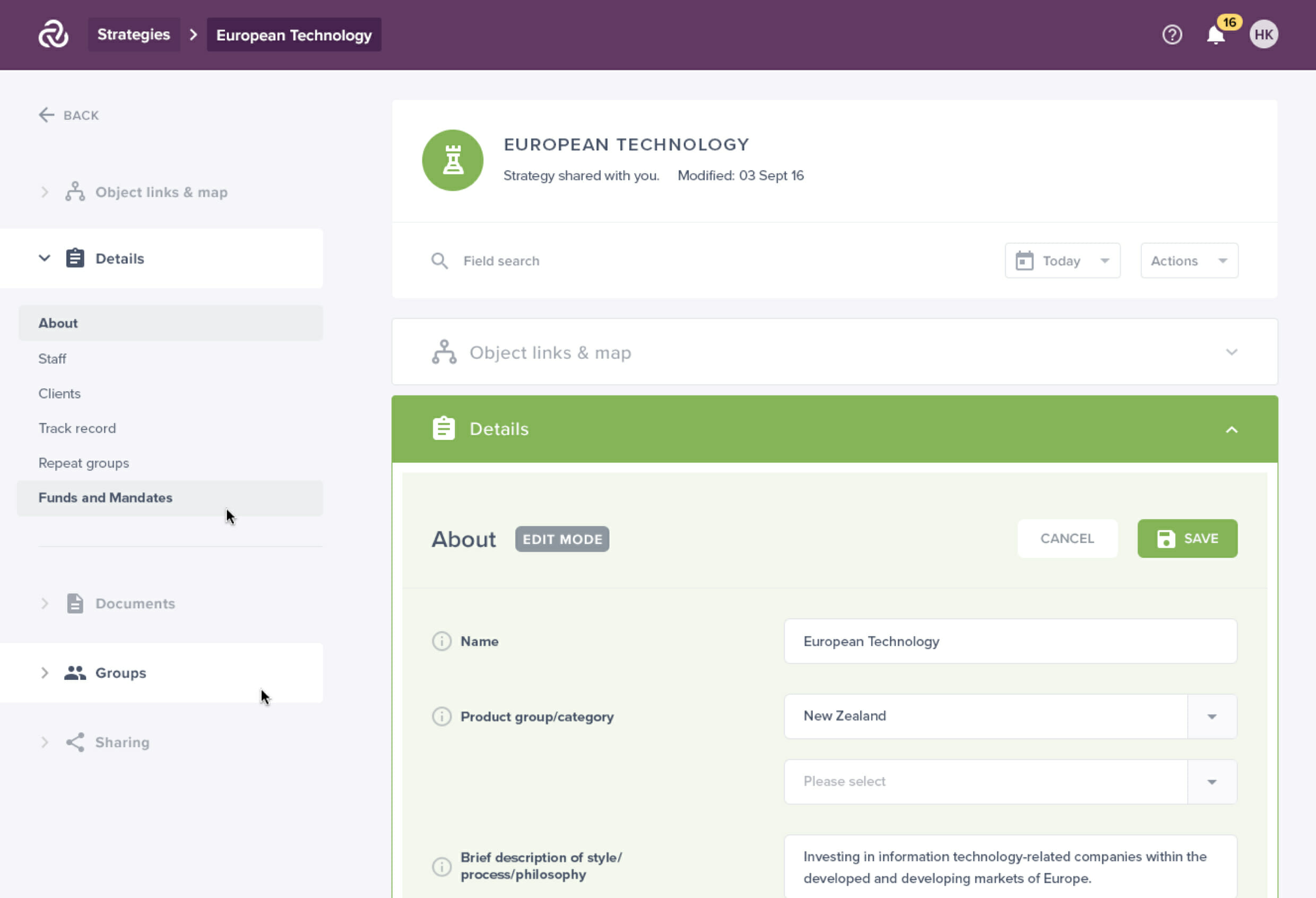
Task: Click the Save button
Action: click(x=1187, y=539)
